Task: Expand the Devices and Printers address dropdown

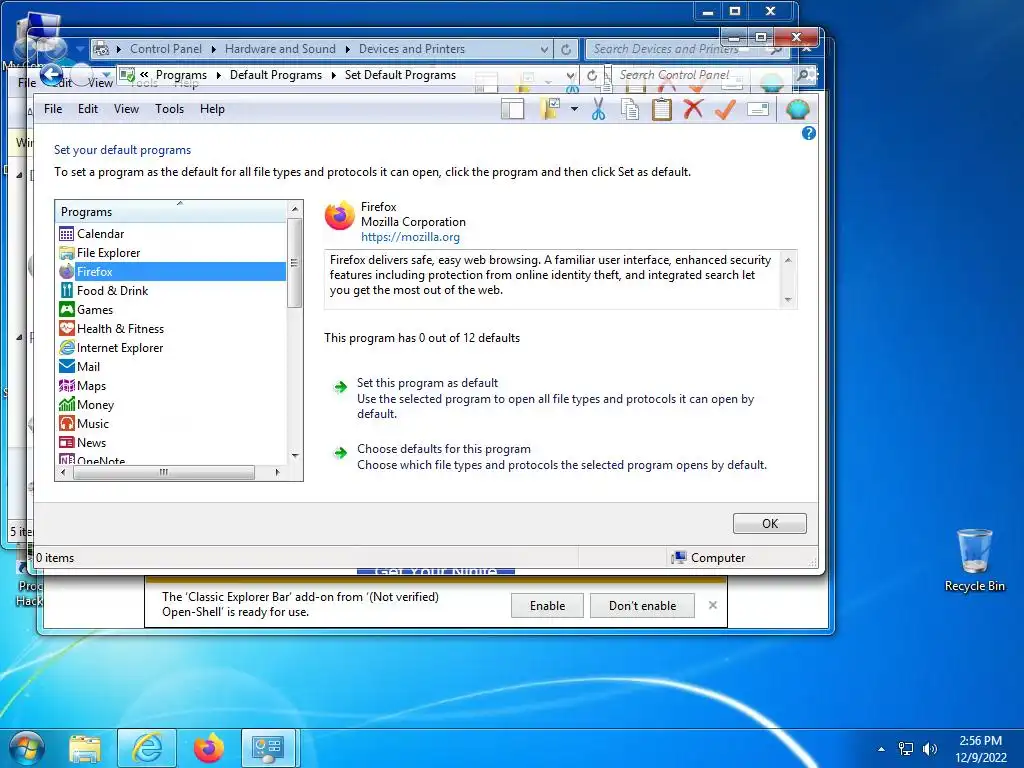Action: (x=545, y=49)
